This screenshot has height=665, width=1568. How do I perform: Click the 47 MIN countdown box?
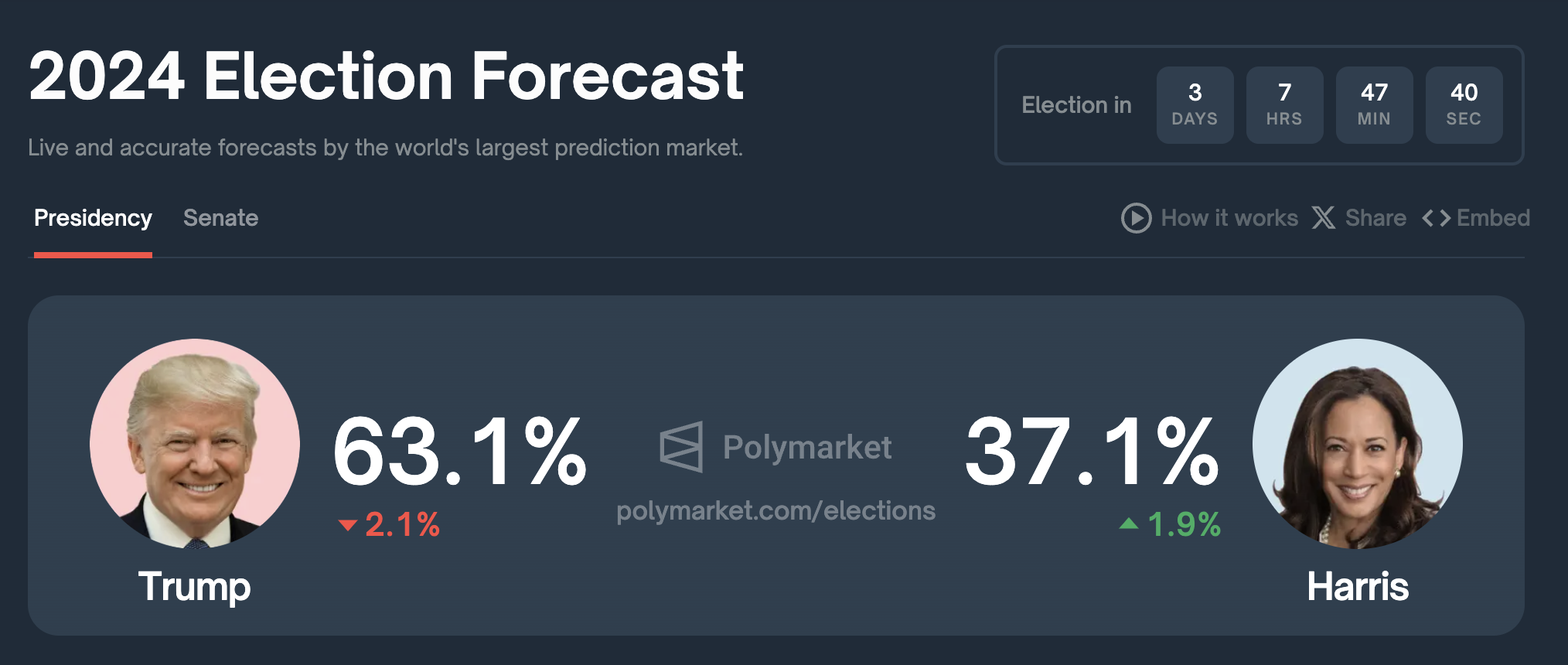(1374, 104)
